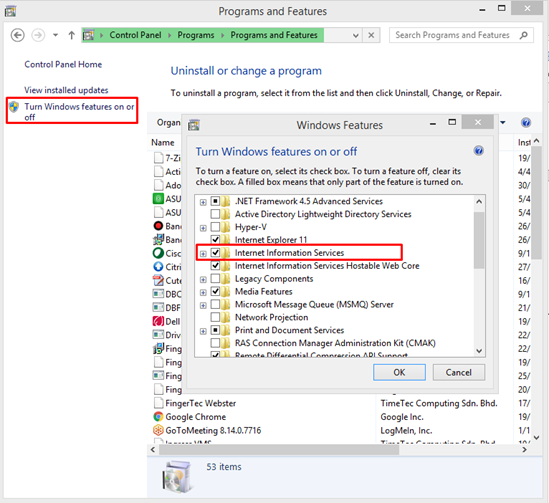Image resolution: width=549 pixels, height=503 pixels.
Task: Click Cancel in Windows Features dialog
Action: point(459,372)
